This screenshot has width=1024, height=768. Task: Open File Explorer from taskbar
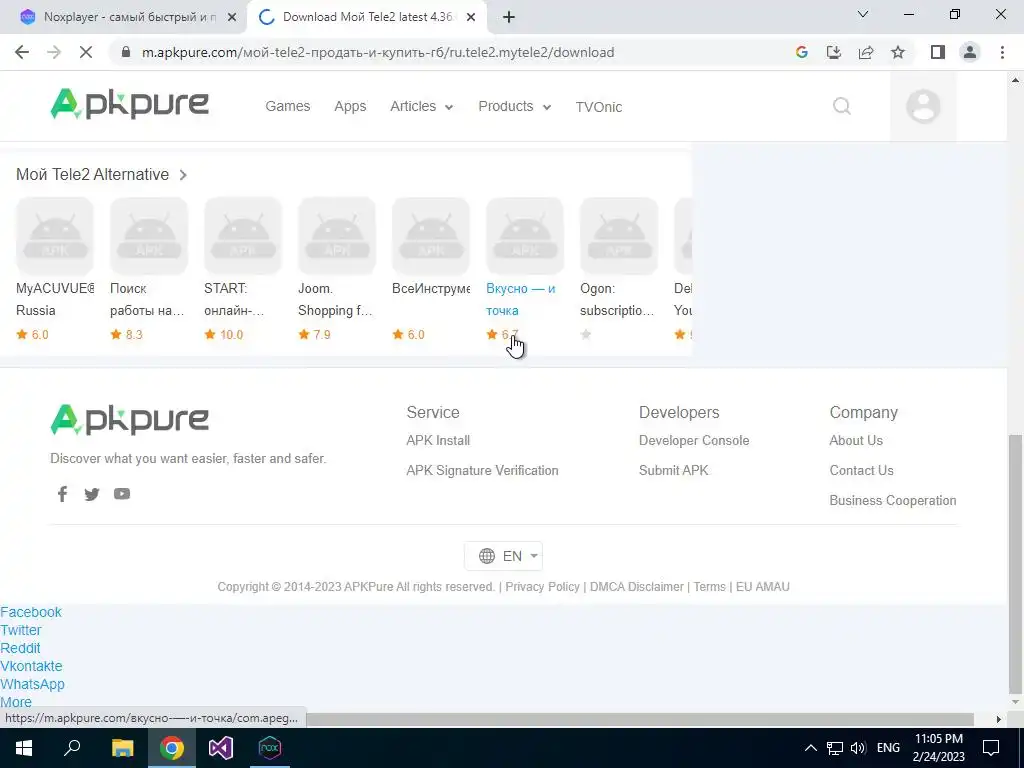click(x=122, y=748)
